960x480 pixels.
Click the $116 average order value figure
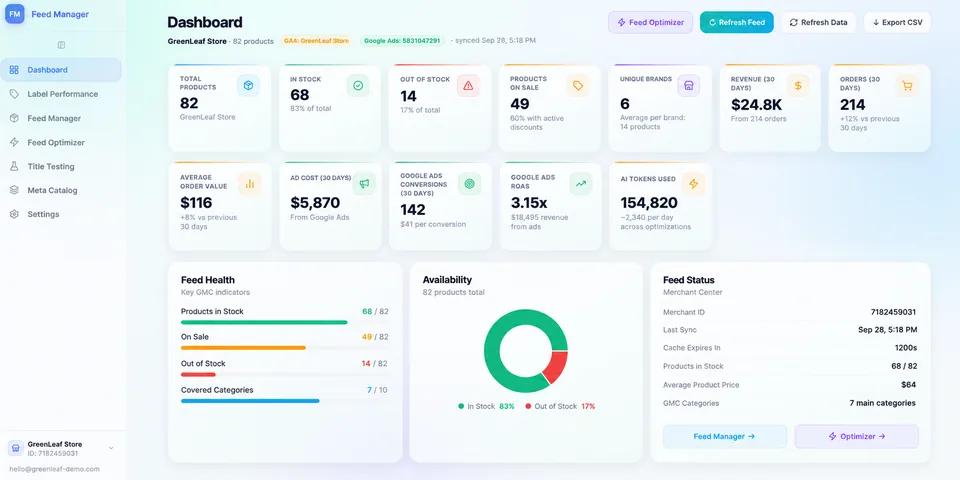click(196, 203)
